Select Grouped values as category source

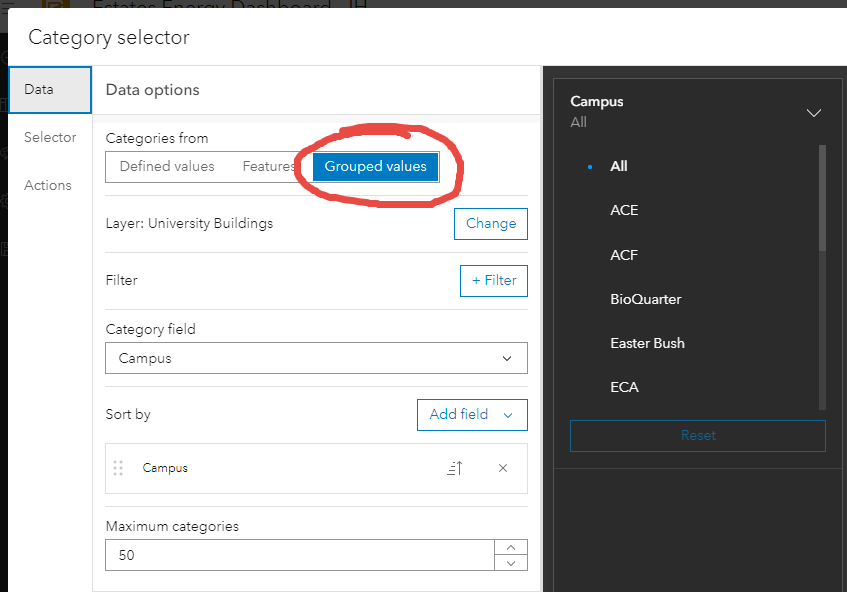[375, 167]
